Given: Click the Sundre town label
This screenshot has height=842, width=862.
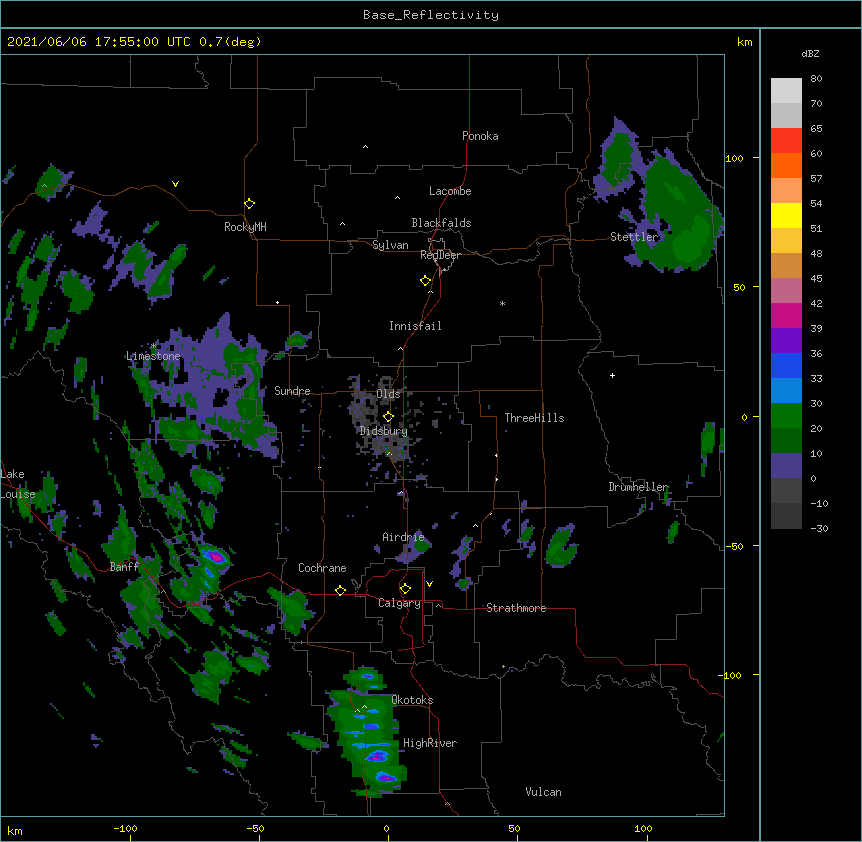Looking at the screenshot, I should click(292, 391).
